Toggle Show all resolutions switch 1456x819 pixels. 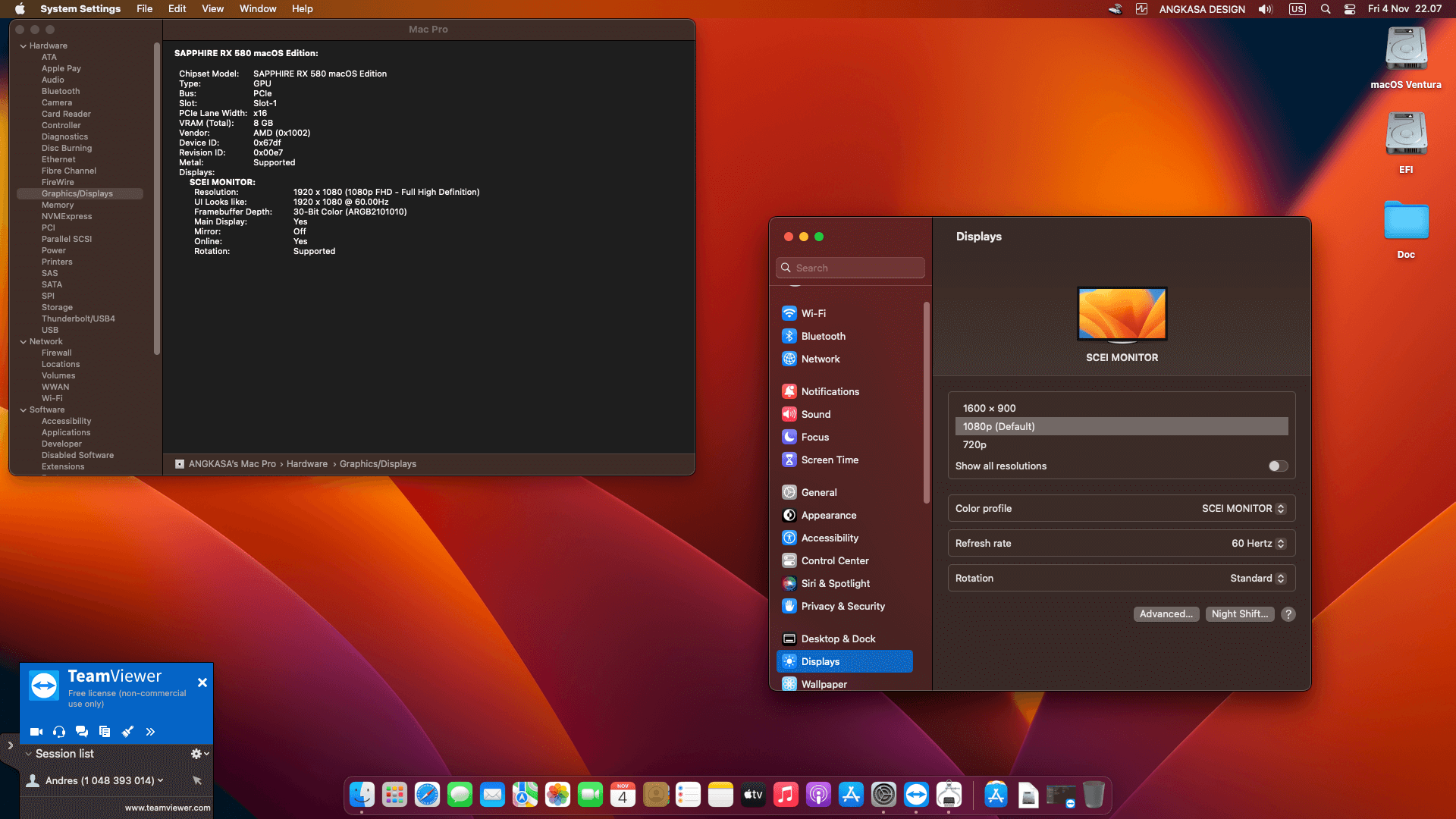tap(1278, 466)
